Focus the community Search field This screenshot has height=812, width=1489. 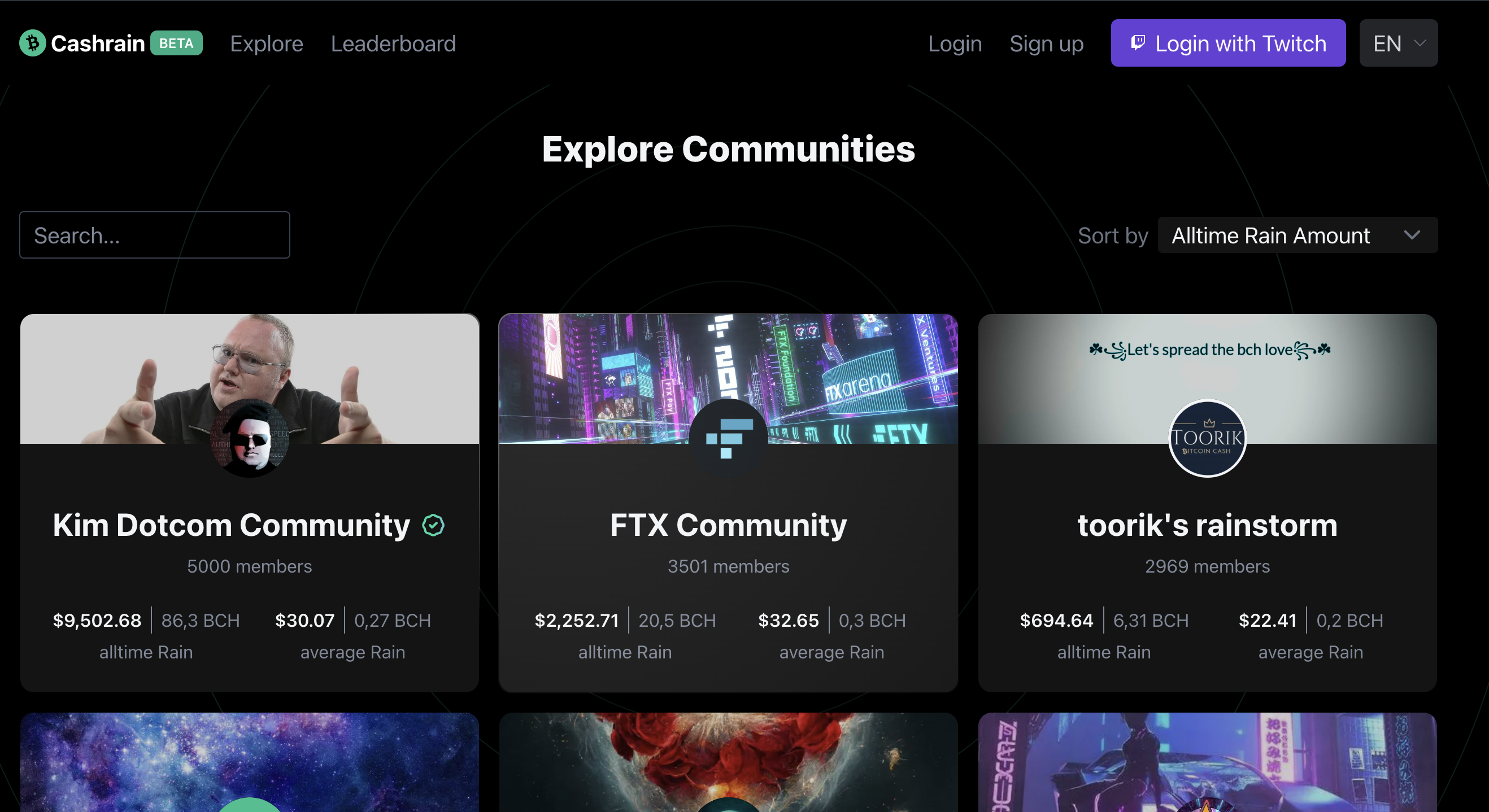pos(154,235)
